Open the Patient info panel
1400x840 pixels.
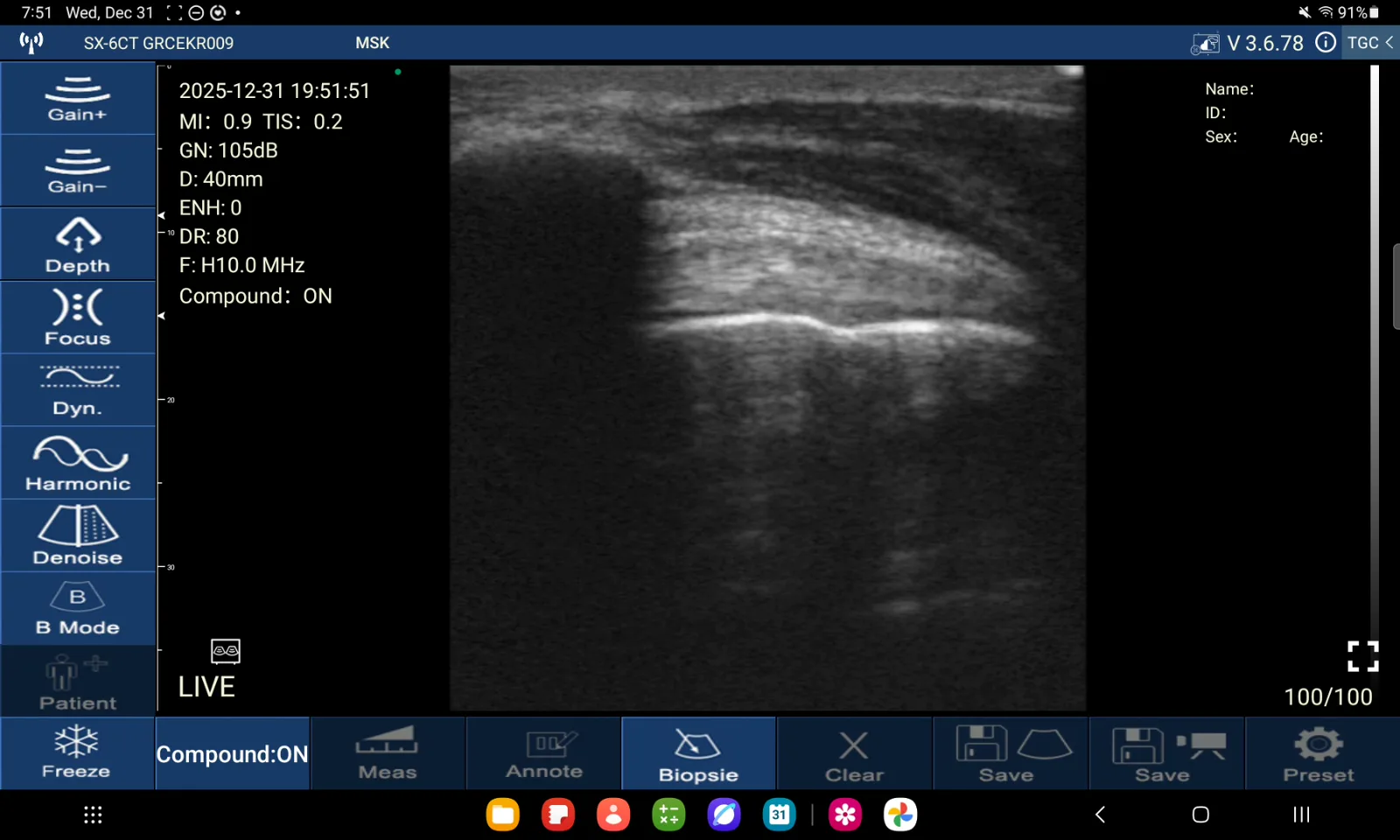78,682
